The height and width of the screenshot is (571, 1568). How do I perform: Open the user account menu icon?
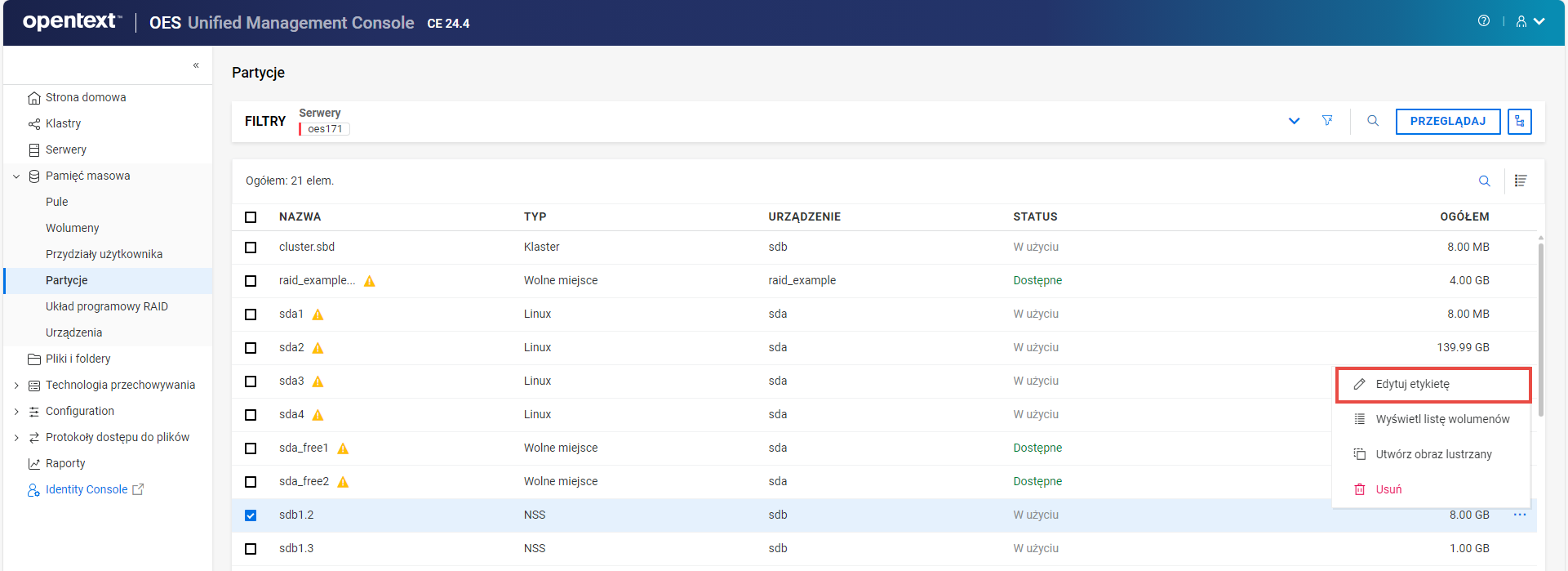(1529, 21)
